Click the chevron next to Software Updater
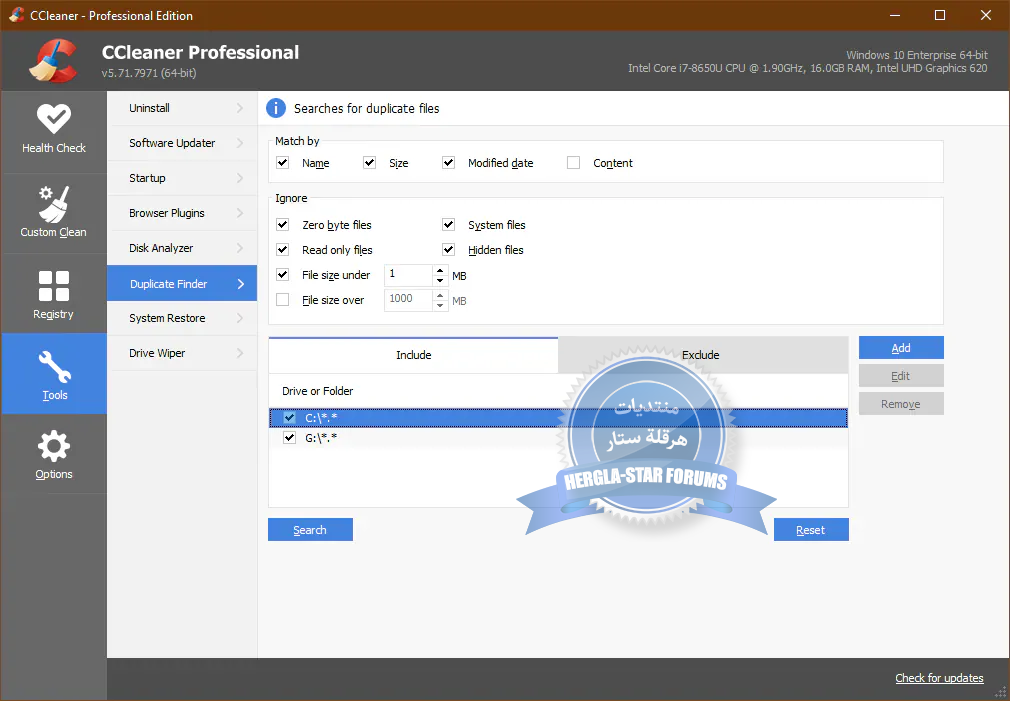1010x701 pixels. [x=240, y=143]
